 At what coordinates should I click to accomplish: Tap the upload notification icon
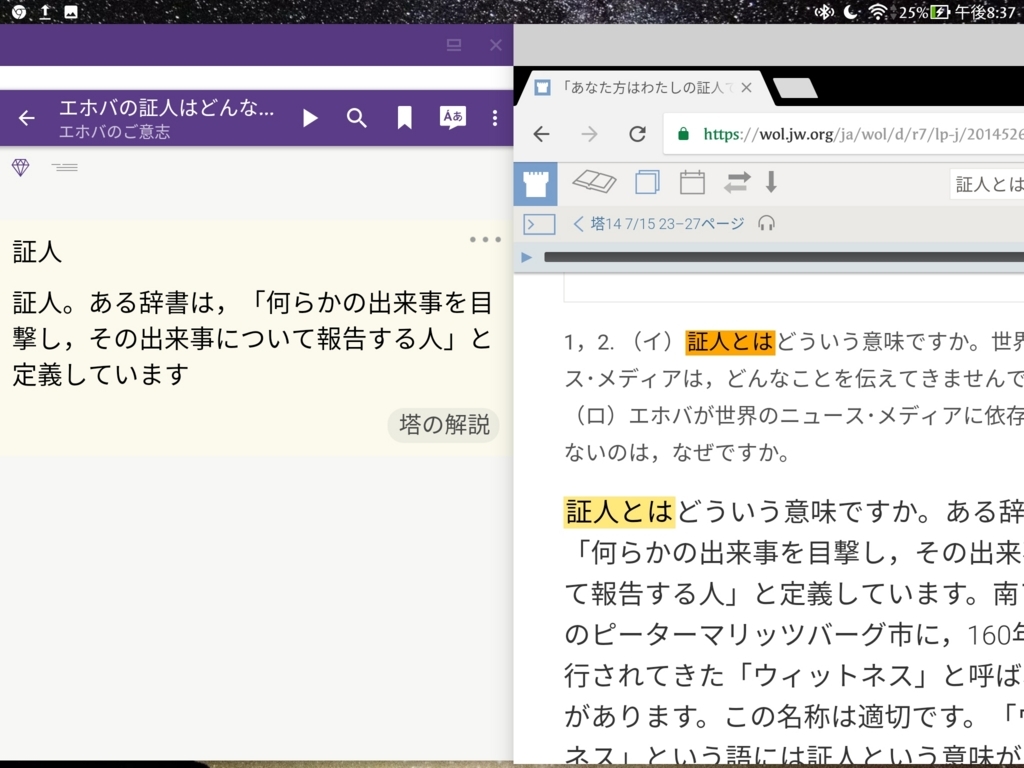point(45,12)
